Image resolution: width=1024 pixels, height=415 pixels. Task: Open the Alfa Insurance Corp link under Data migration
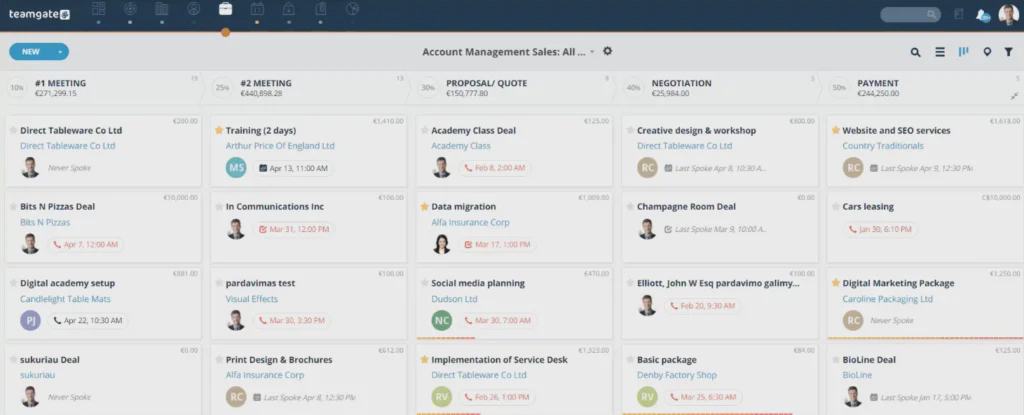[x=470, y=222]
